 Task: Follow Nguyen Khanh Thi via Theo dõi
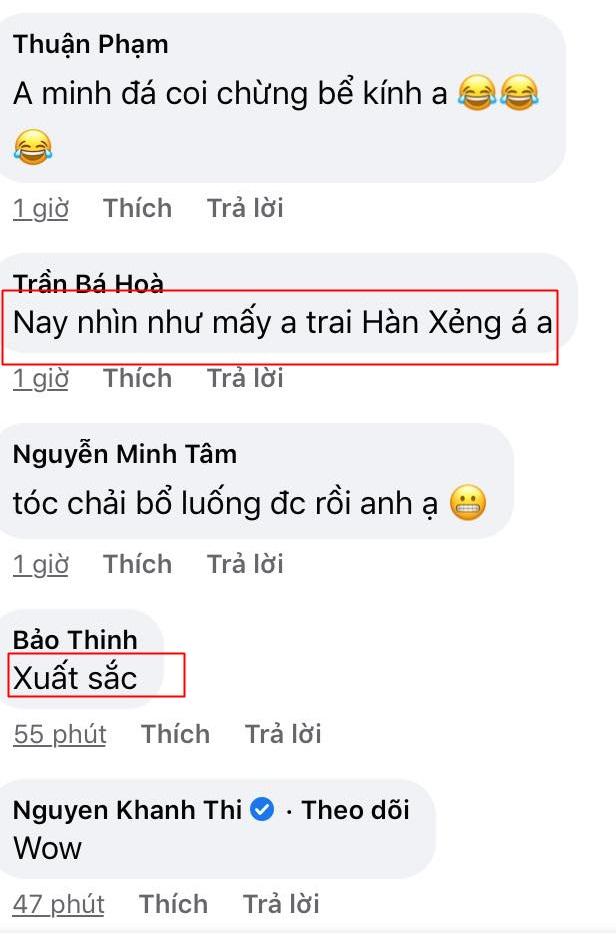coord(355,810)
